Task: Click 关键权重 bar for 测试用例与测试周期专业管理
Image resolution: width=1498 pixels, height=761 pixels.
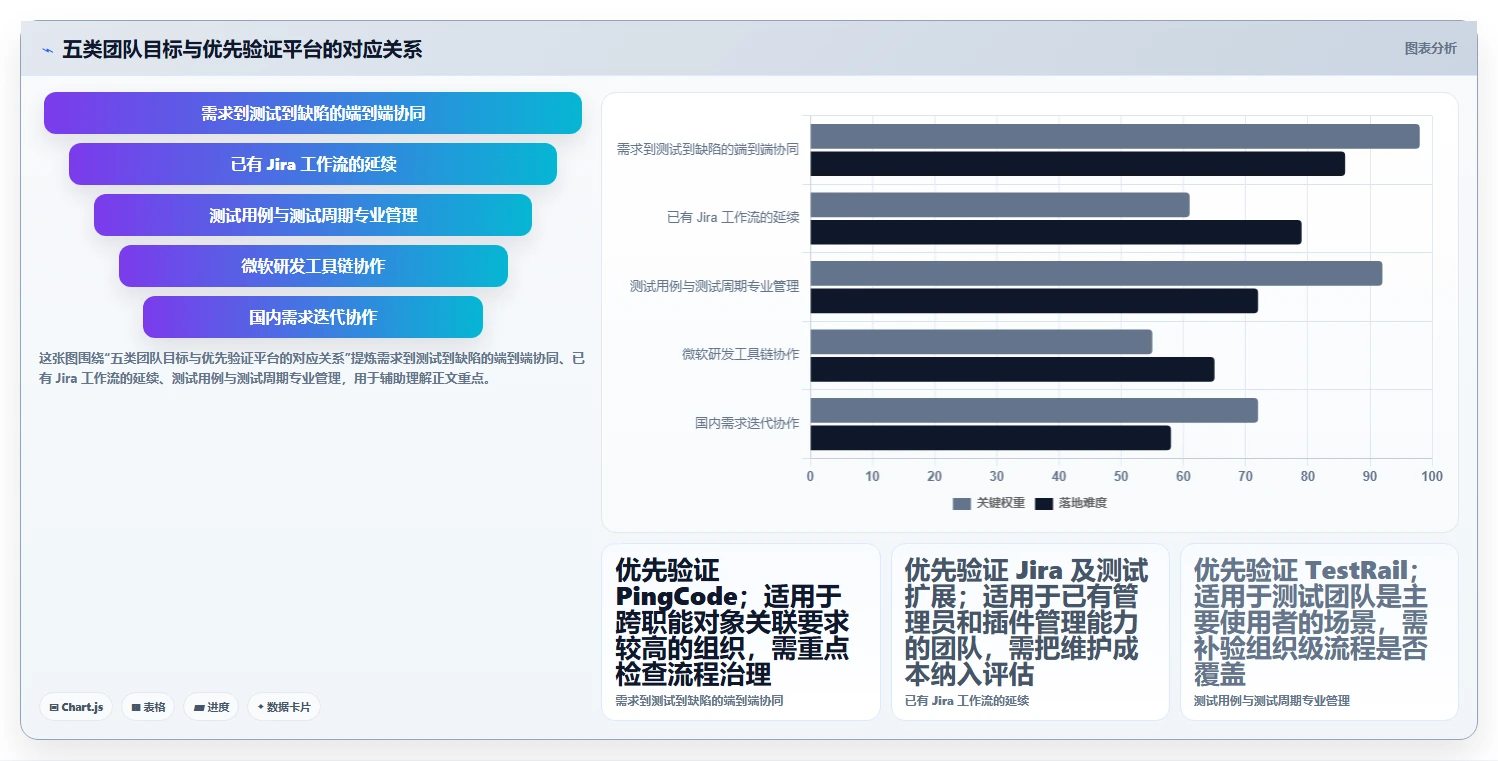Action: pos(1096,273)
